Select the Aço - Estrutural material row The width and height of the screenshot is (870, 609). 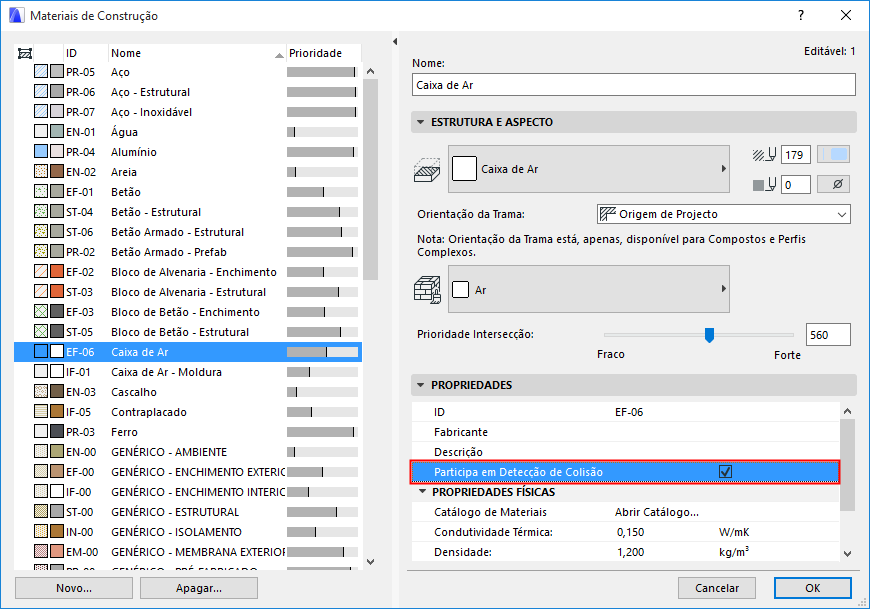[x=188, y=92]
